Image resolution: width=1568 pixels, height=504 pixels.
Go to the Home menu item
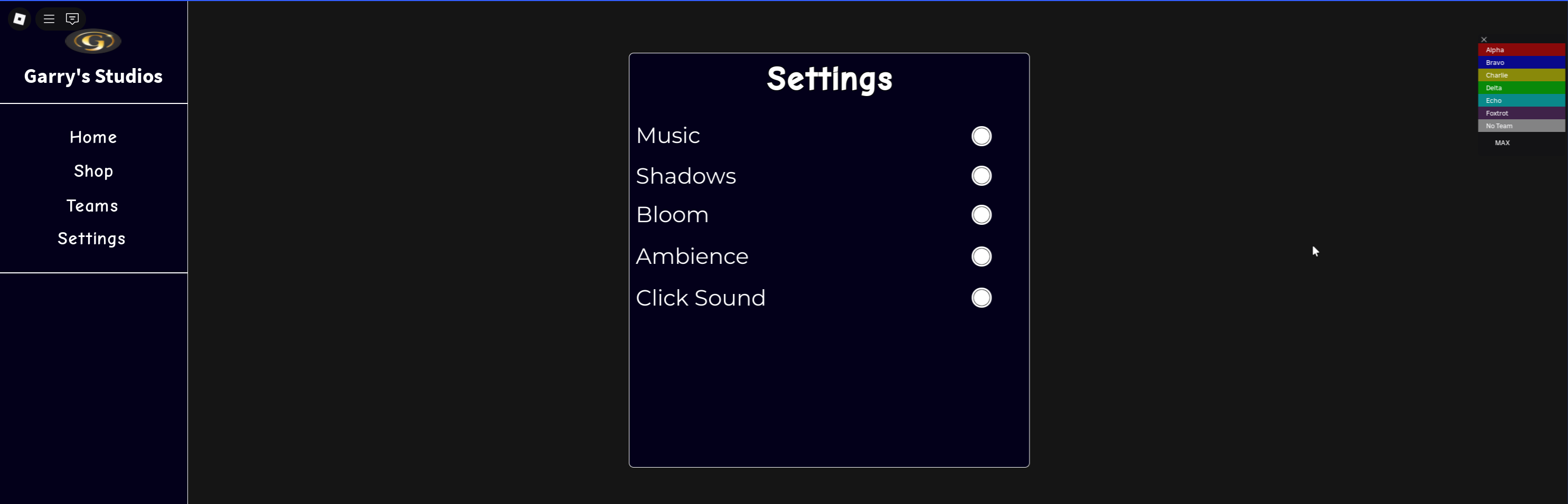(x=93, y=138)
